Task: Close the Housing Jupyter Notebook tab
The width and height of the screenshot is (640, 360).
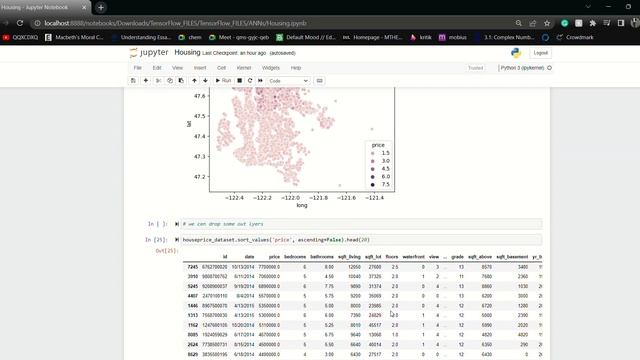Action: (x=84, y=7)
